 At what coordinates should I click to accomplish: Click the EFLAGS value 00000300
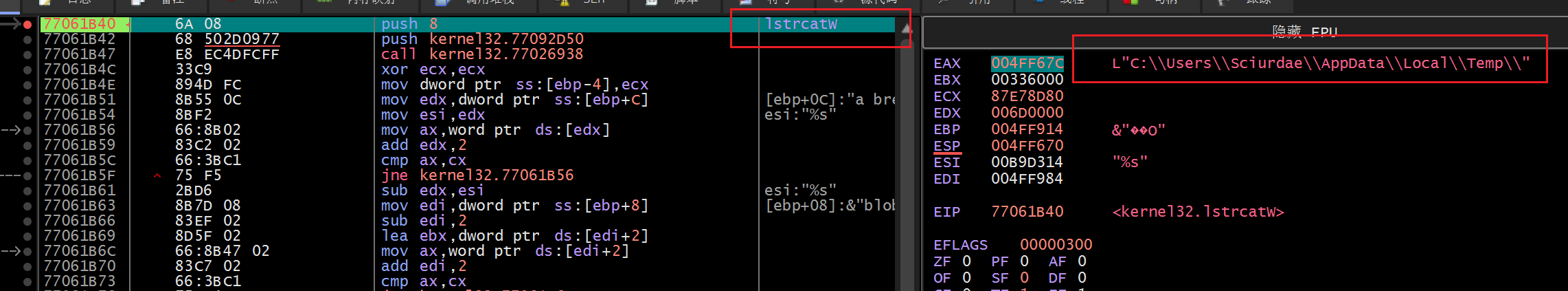1056,245
